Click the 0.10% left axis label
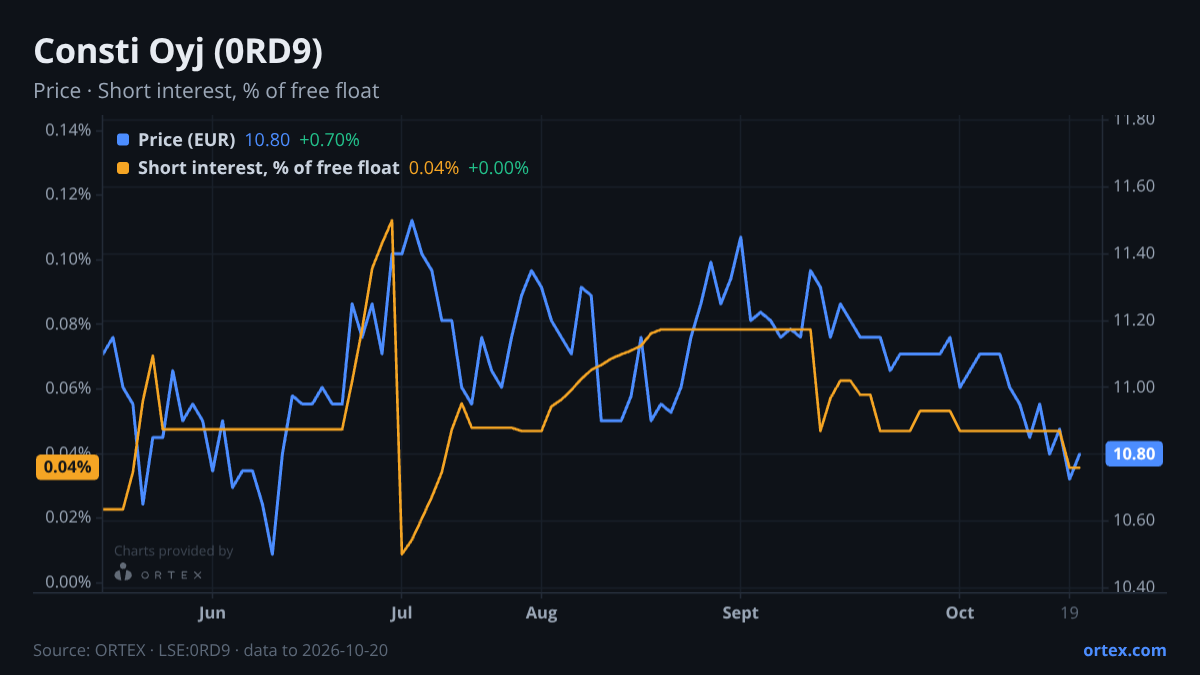The height and width of the screenshot is (675, 1200). 68,259
